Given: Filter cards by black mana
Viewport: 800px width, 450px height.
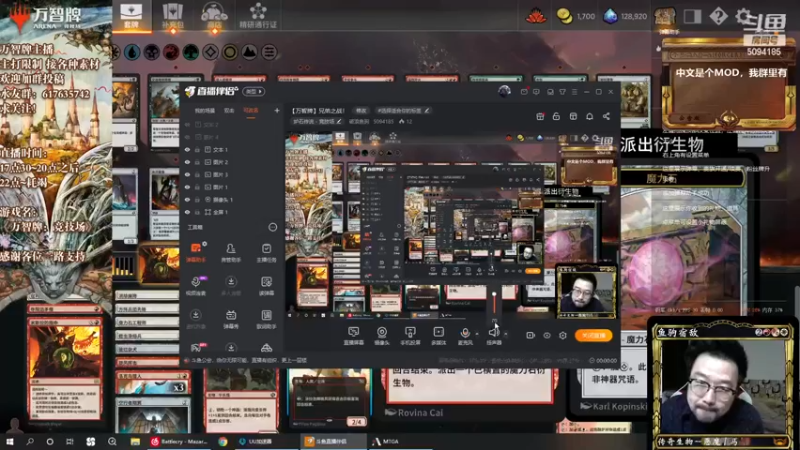Looking at the screenshot, I should [x=152, y=52].
